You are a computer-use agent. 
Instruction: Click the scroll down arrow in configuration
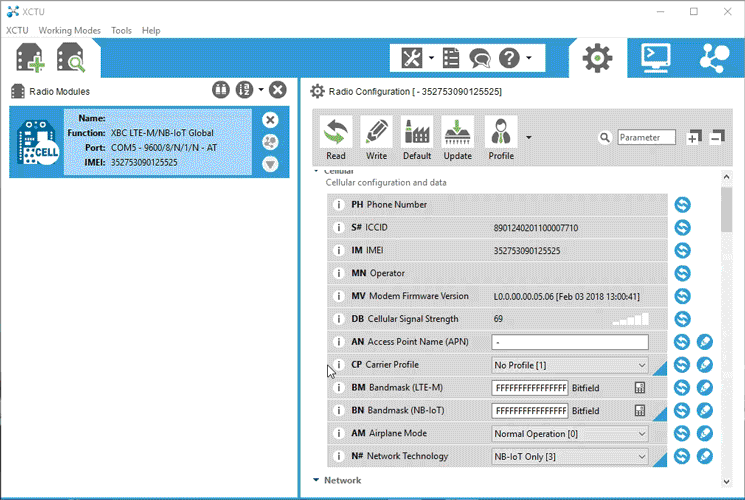tap(726, 481)
